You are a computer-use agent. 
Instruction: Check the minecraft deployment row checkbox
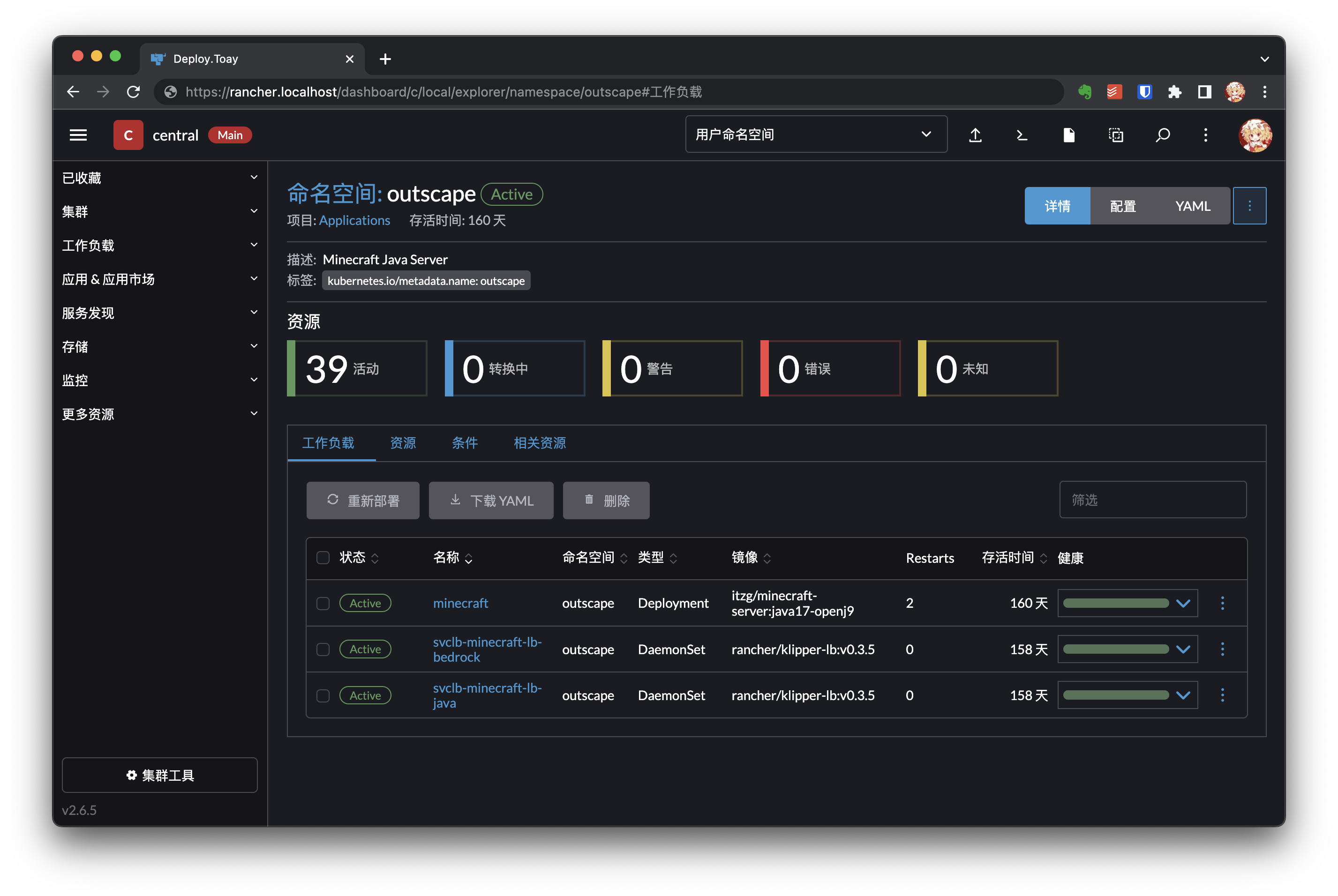(x=323, y=604)
